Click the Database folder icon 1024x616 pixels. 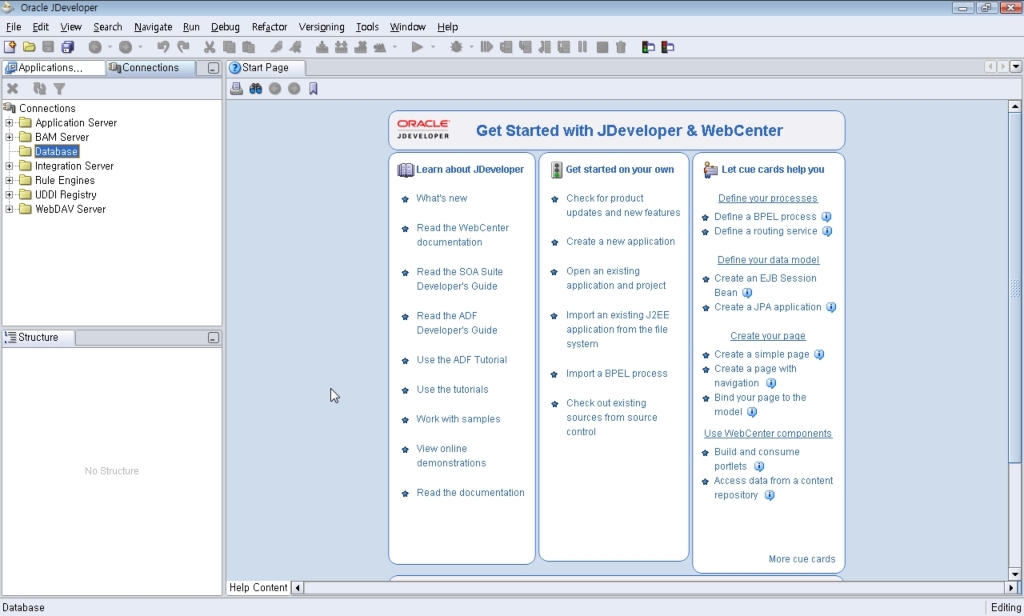tap(25, 152)
